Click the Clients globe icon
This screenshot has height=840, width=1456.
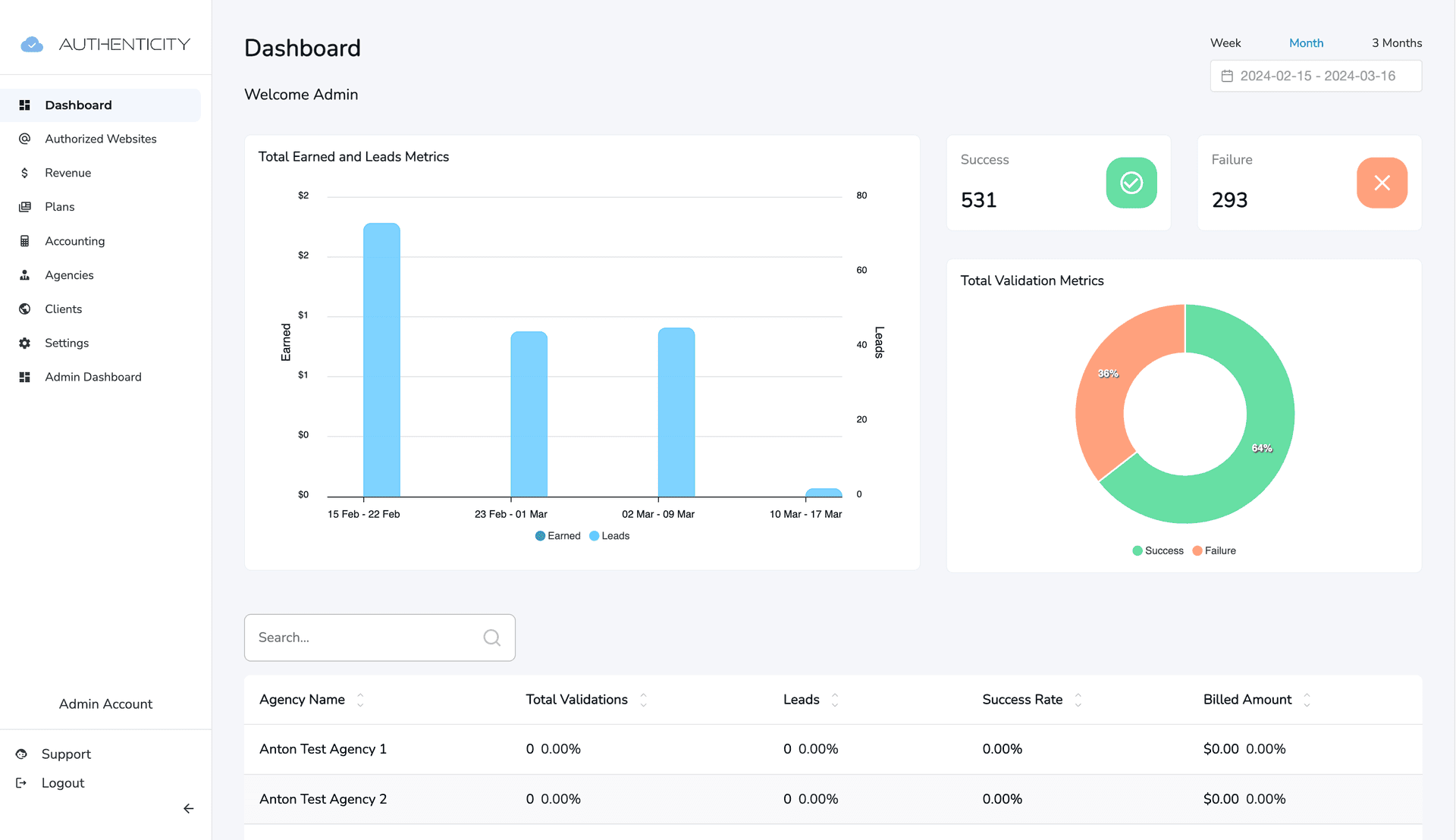25,309
